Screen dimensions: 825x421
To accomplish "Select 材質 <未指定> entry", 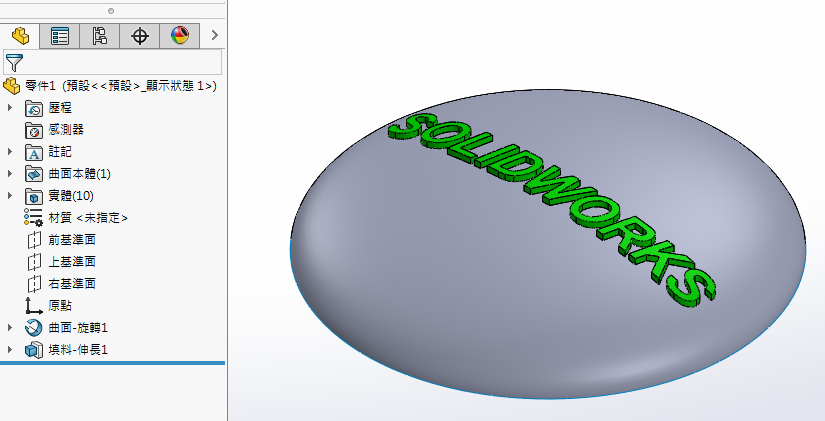I will (x=88, y=218).
